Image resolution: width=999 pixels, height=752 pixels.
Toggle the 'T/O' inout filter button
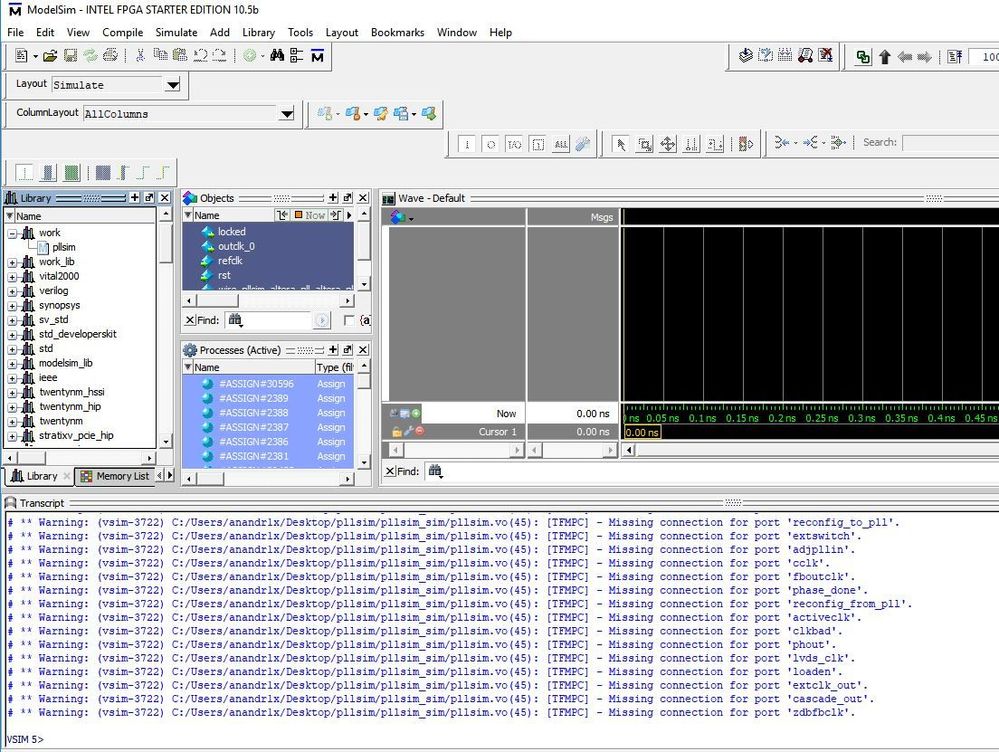pos(514,144)
